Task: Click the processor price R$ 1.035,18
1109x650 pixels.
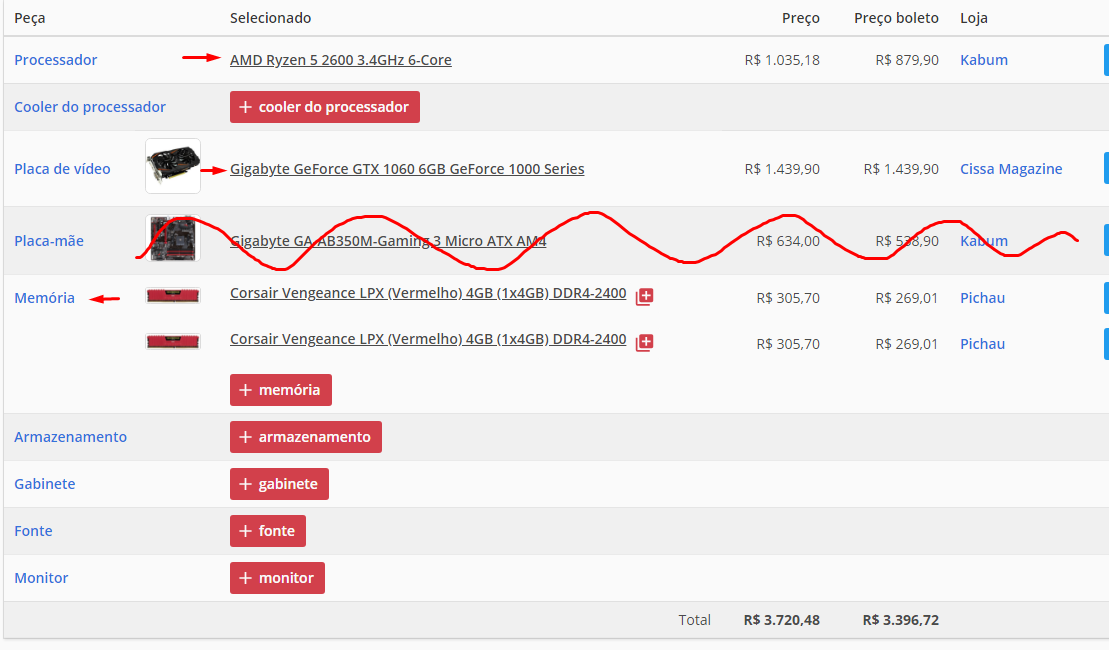Action: click(782, 60)
